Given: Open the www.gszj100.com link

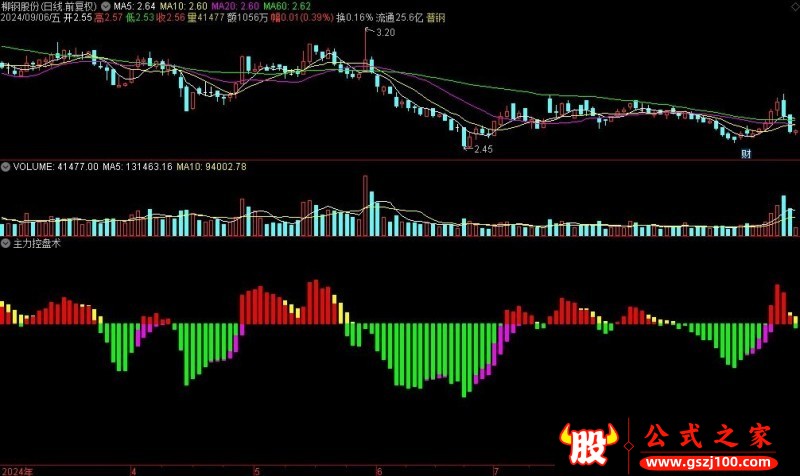Looking at the screenshot, I should pos(709,463).
